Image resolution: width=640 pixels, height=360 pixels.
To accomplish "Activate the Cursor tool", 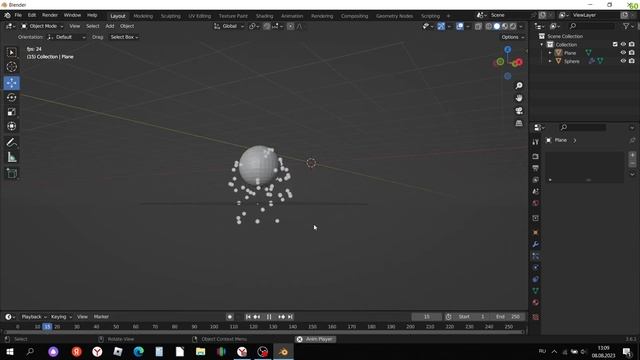I will (11, 67).
